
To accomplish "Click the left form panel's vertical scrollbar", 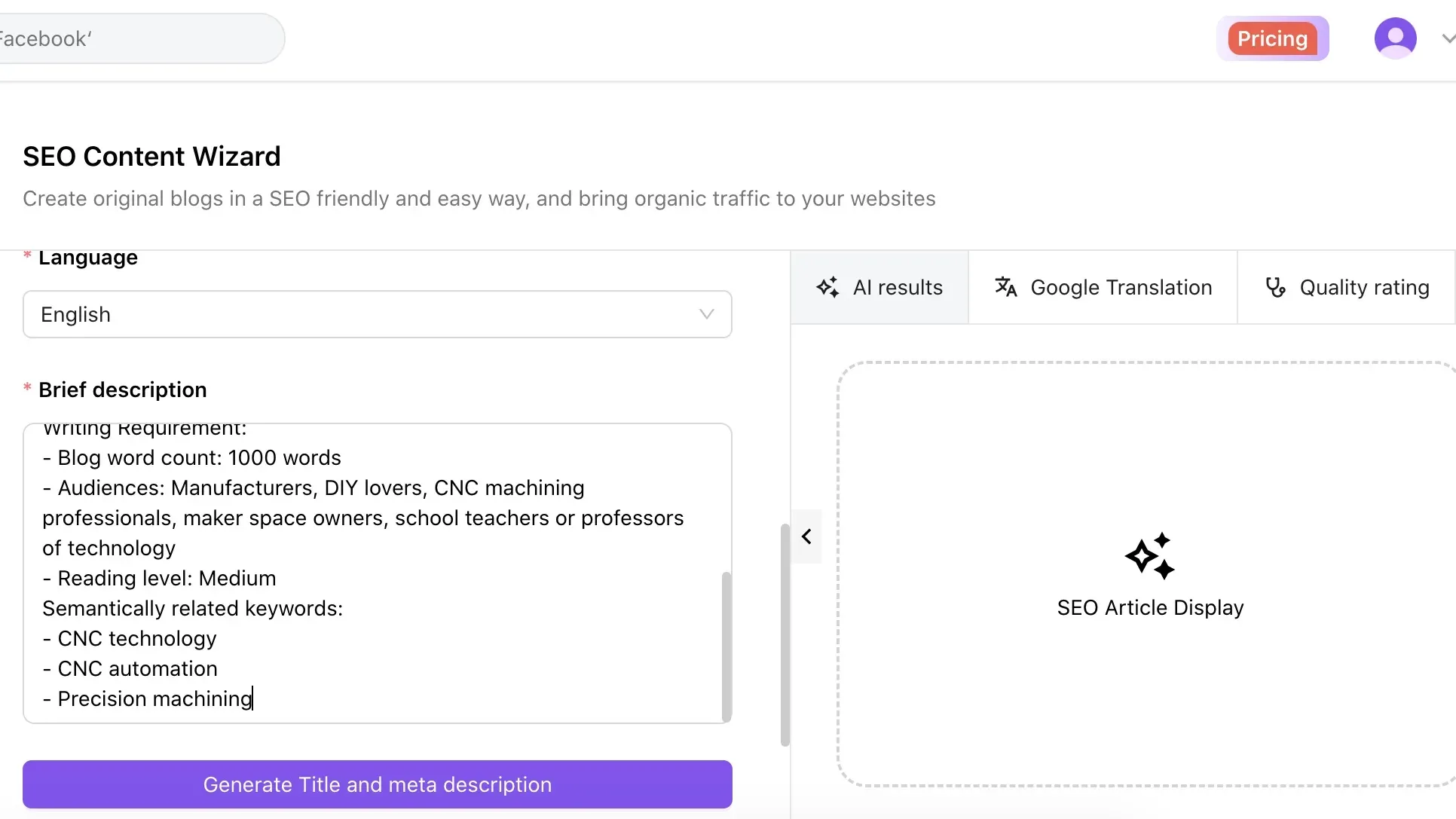I will pos(785,634).
